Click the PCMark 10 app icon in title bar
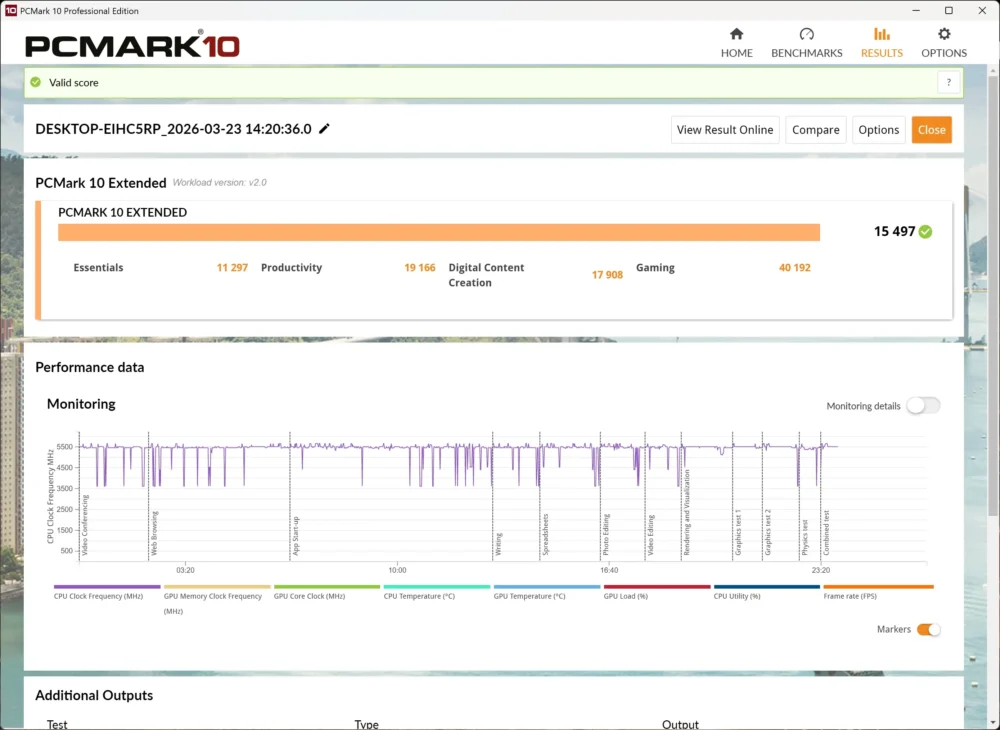 click(10, 11)
